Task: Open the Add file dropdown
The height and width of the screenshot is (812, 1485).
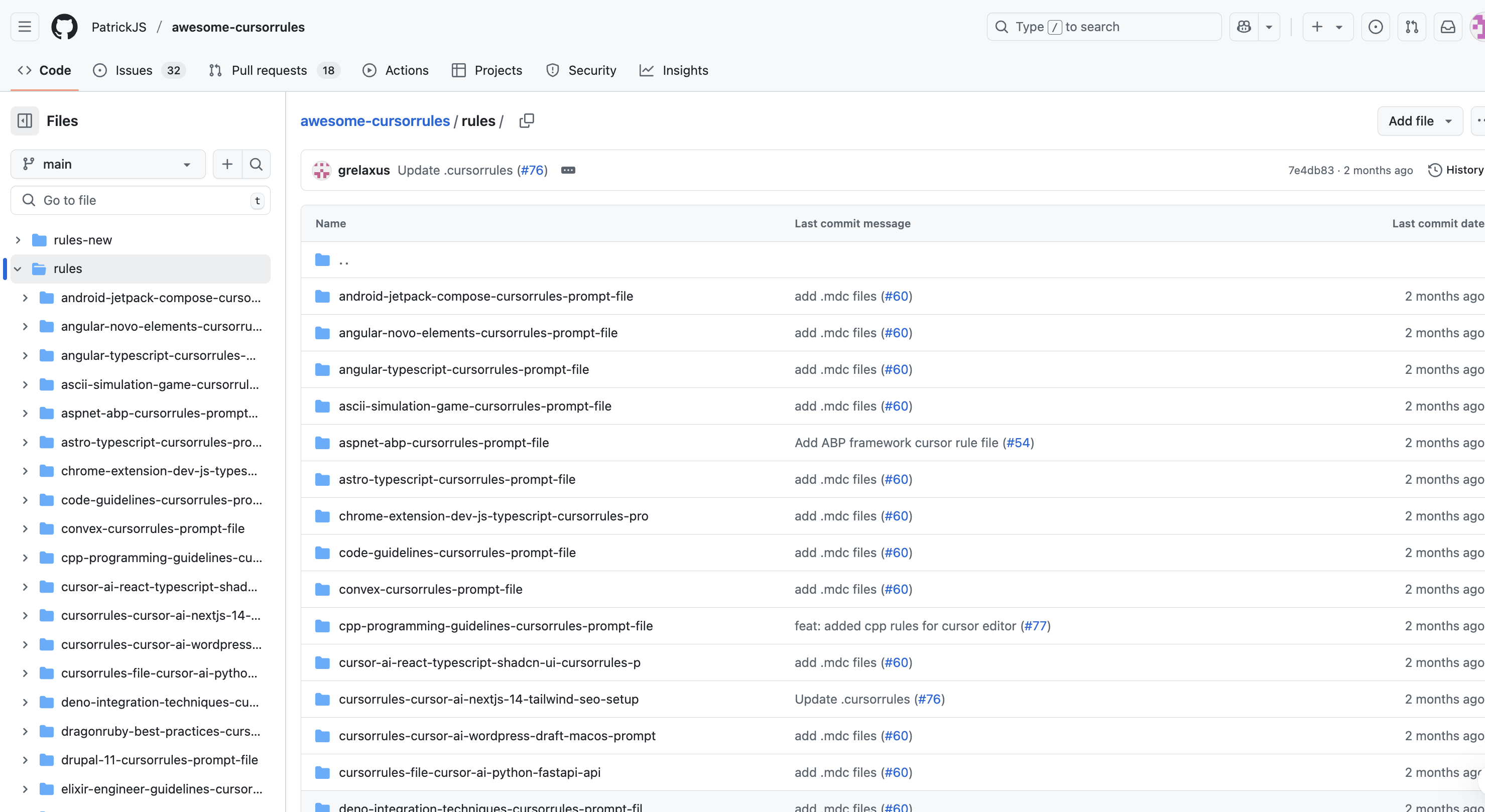Action: pyautogui.click(x=1419, y=121)
